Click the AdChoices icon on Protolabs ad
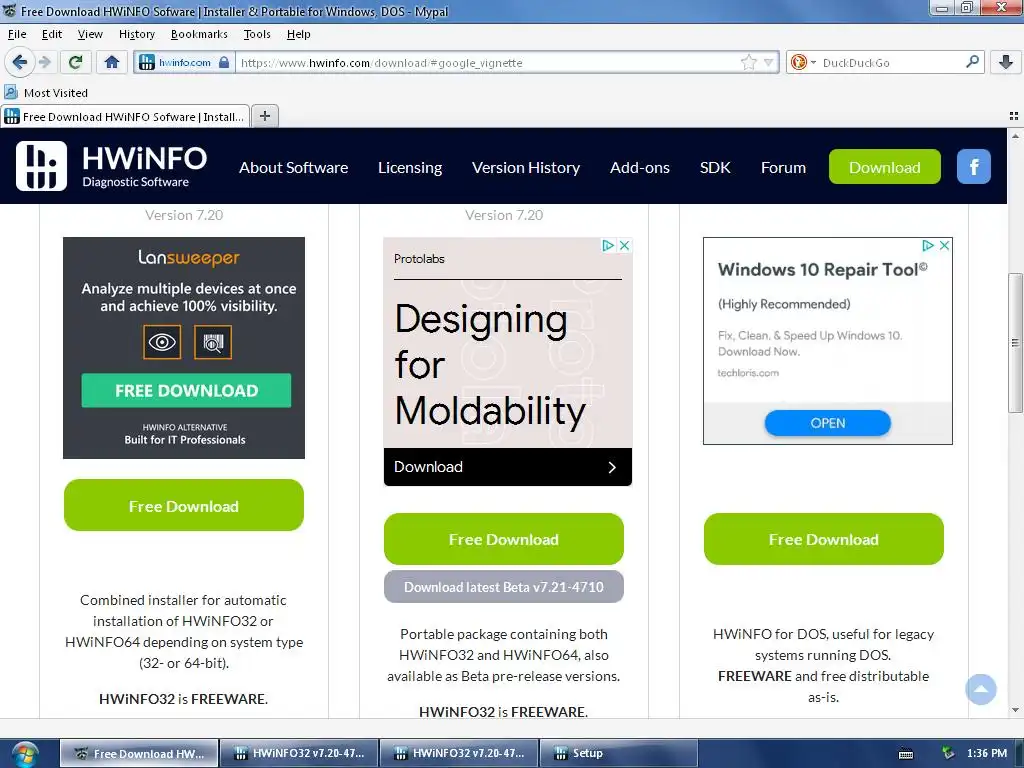 click(x=608, y=246)
